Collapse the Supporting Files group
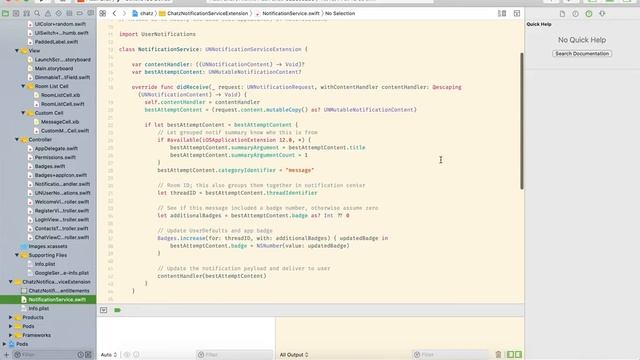 (17, 255)
